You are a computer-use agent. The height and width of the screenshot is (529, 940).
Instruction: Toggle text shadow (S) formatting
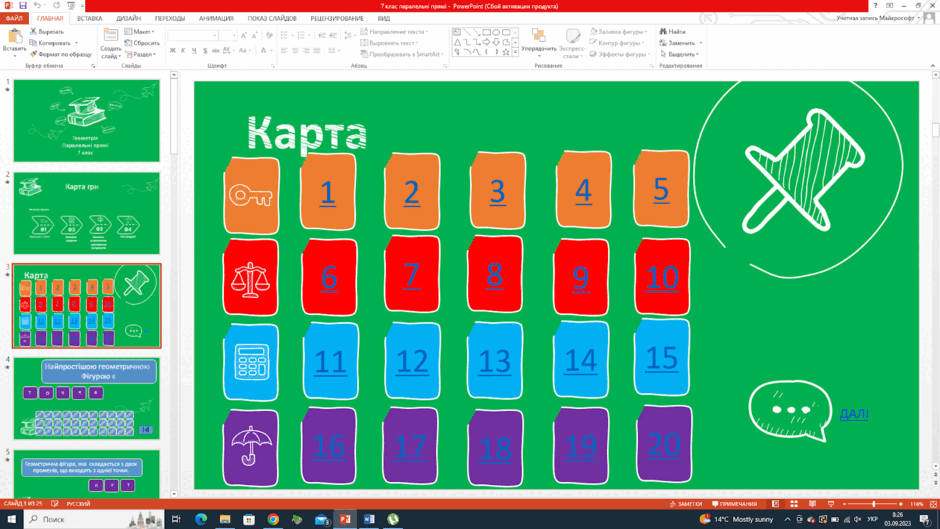point(205,51)
